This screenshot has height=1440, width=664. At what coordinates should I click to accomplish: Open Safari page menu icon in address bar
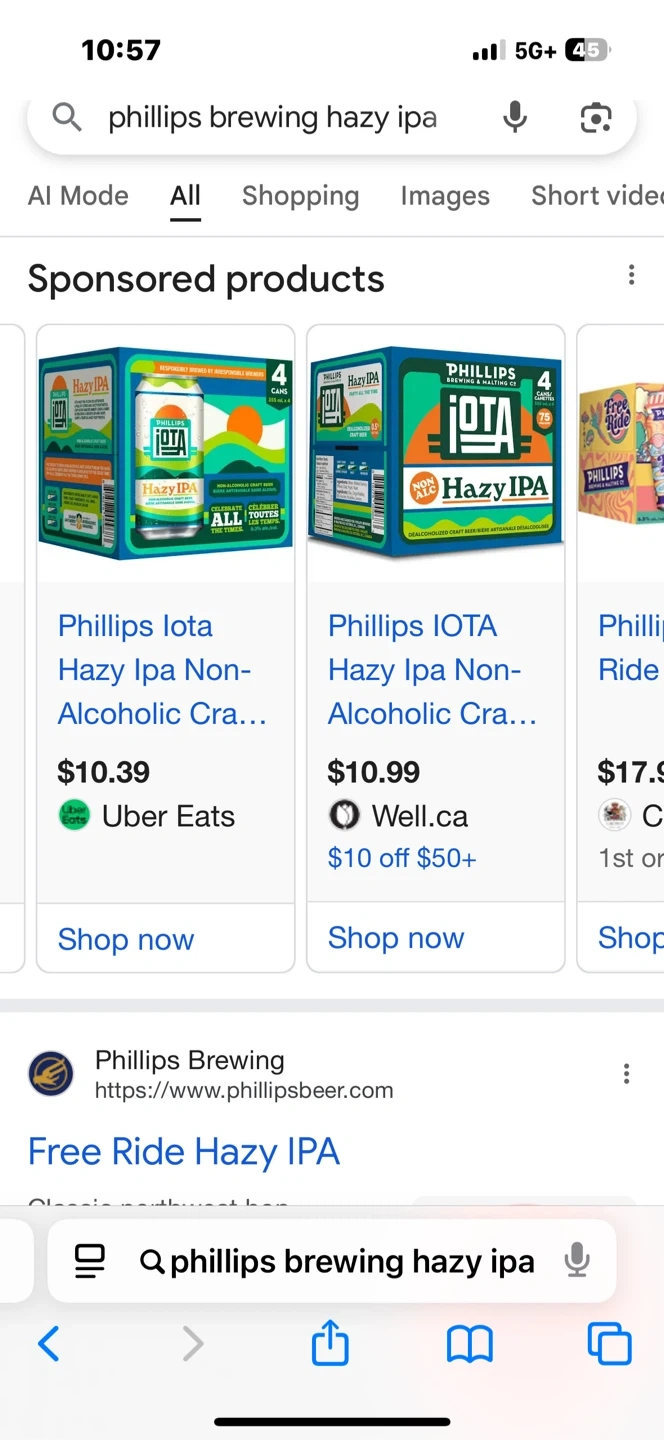tap(90, 1261)
